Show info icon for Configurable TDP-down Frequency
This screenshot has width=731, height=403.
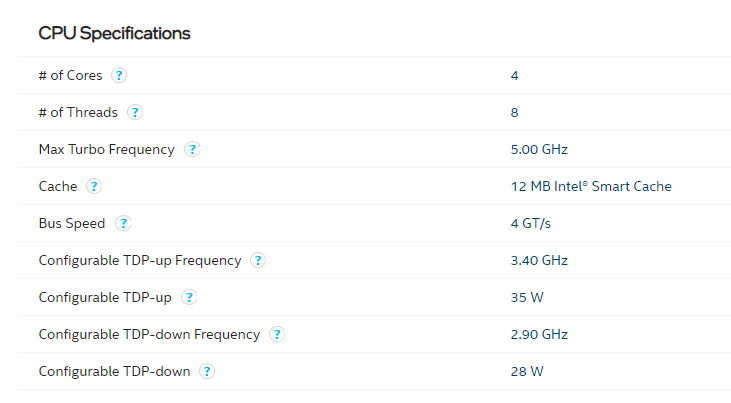277,334
